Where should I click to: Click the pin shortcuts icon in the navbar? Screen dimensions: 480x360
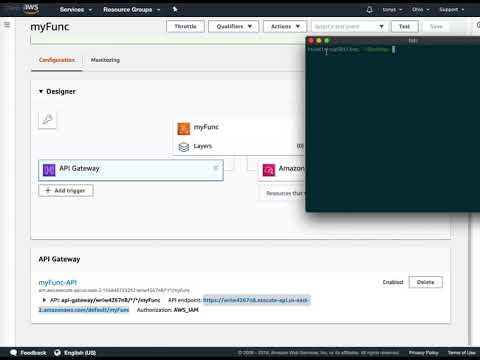click(x=175, y=9)
